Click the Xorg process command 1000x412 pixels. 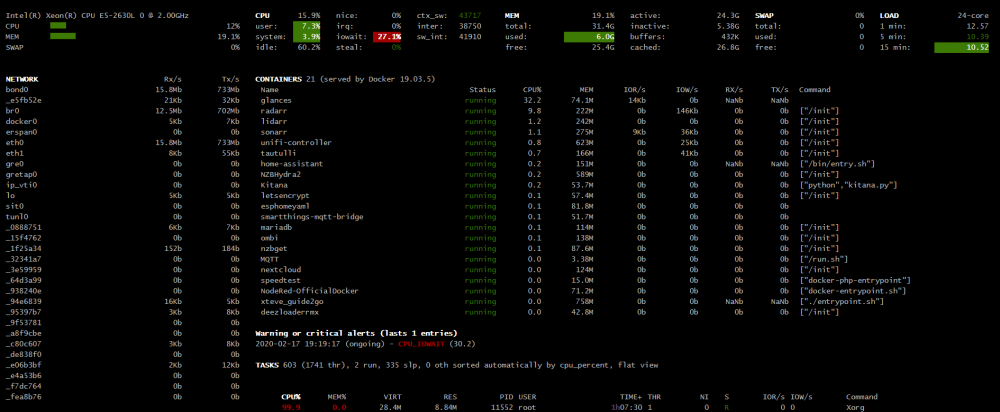pyautogui.click(x=855, y=407)
